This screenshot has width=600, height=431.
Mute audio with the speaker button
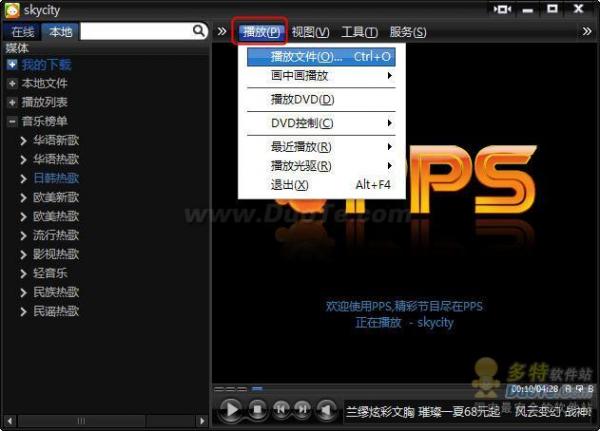tap(326, 410)
